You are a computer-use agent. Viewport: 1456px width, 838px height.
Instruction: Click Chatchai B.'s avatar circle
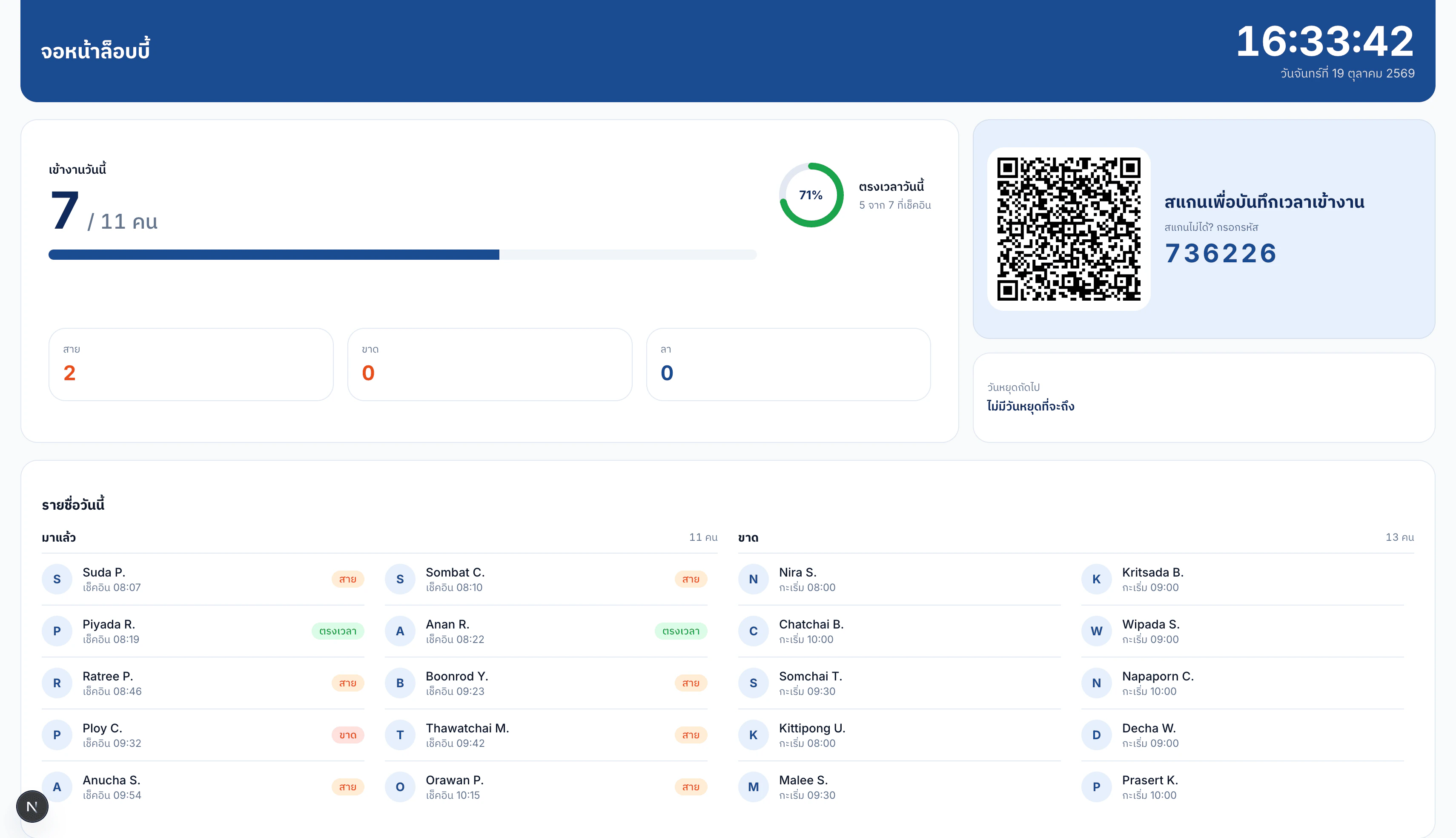pos(753,631)
